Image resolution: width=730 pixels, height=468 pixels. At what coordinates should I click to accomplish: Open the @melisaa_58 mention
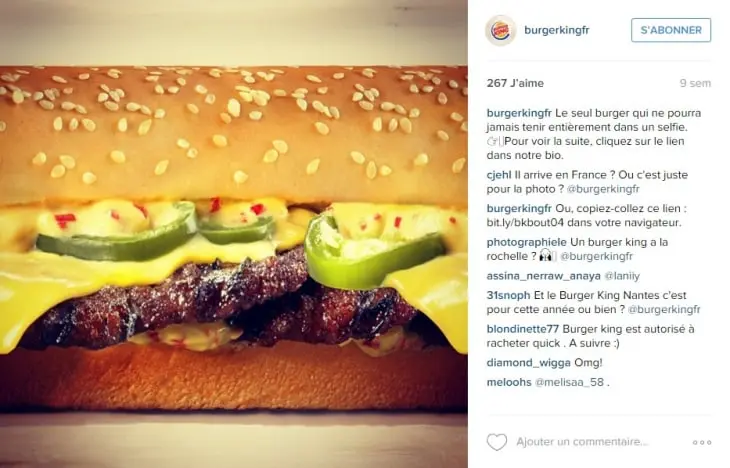tap(569, 382)
